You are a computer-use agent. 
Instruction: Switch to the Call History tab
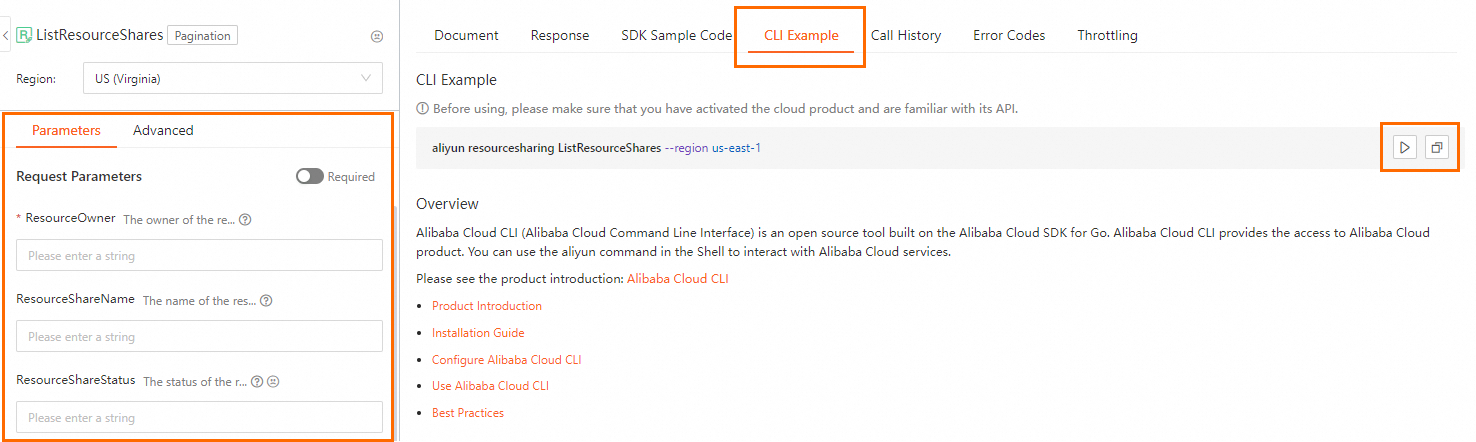point(905,35)
